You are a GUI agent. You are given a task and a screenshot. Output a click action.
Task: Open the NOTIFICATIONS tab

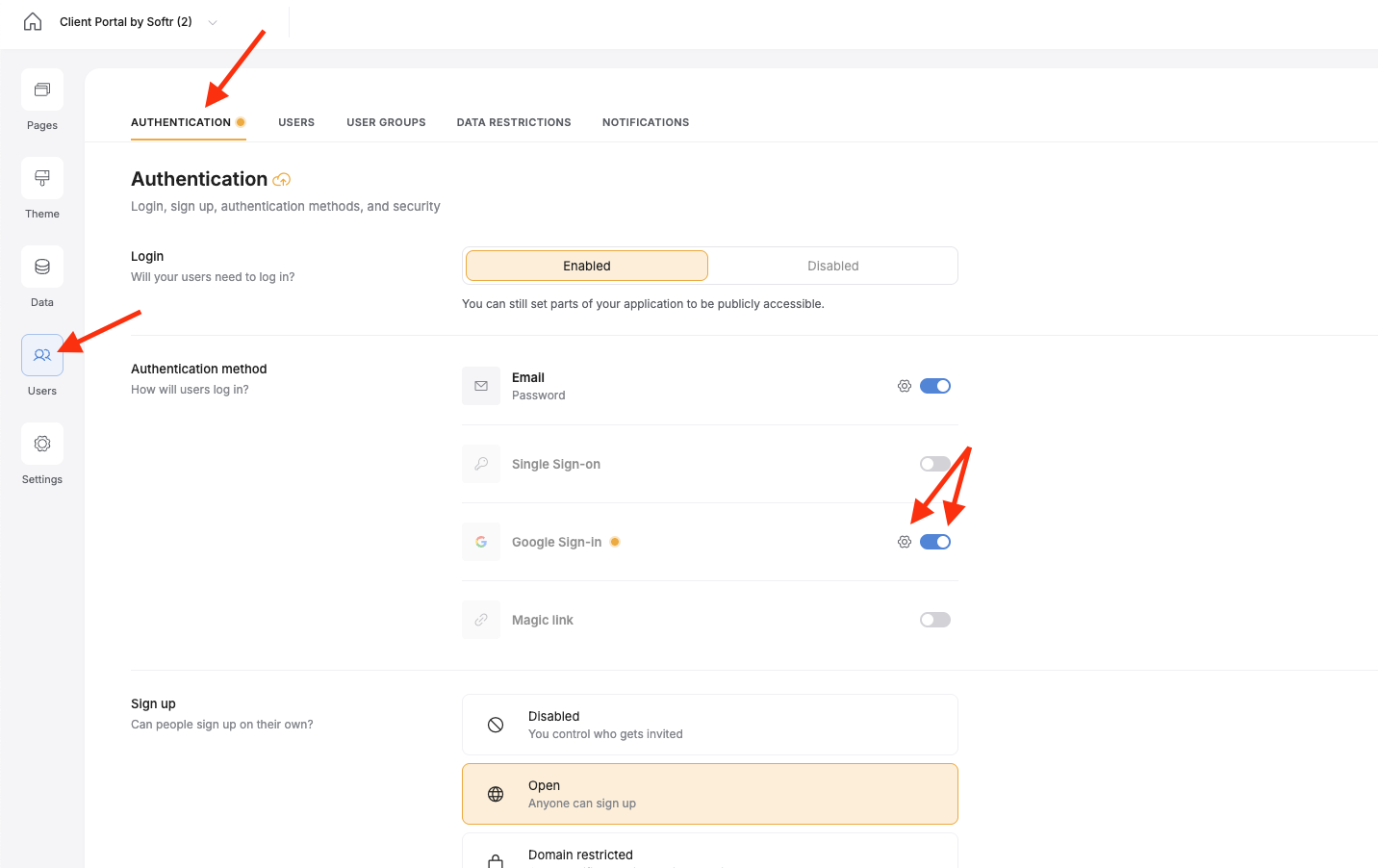[x=646, y=122]
